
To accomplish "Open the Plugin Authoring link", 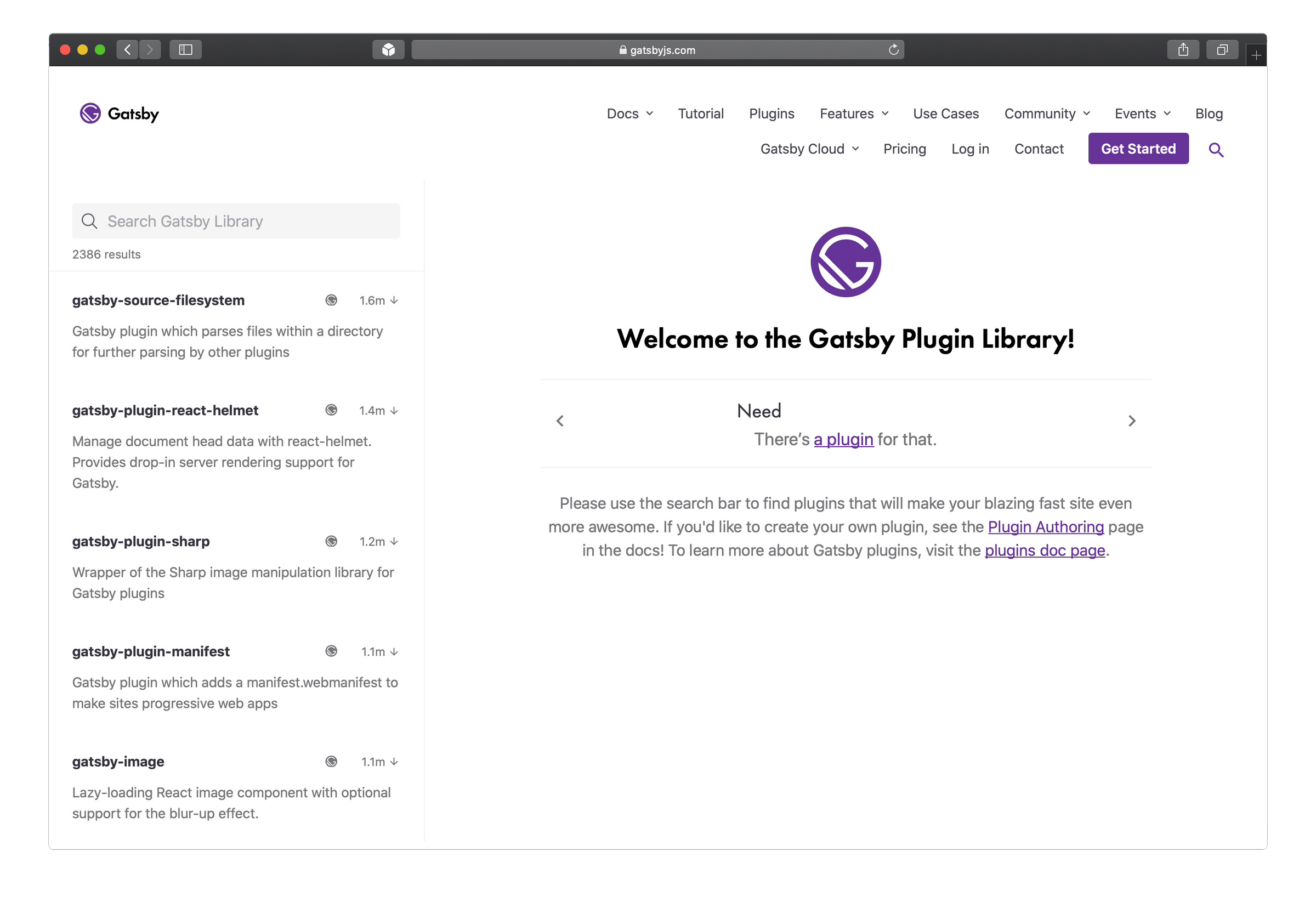I will (1045, 526).
